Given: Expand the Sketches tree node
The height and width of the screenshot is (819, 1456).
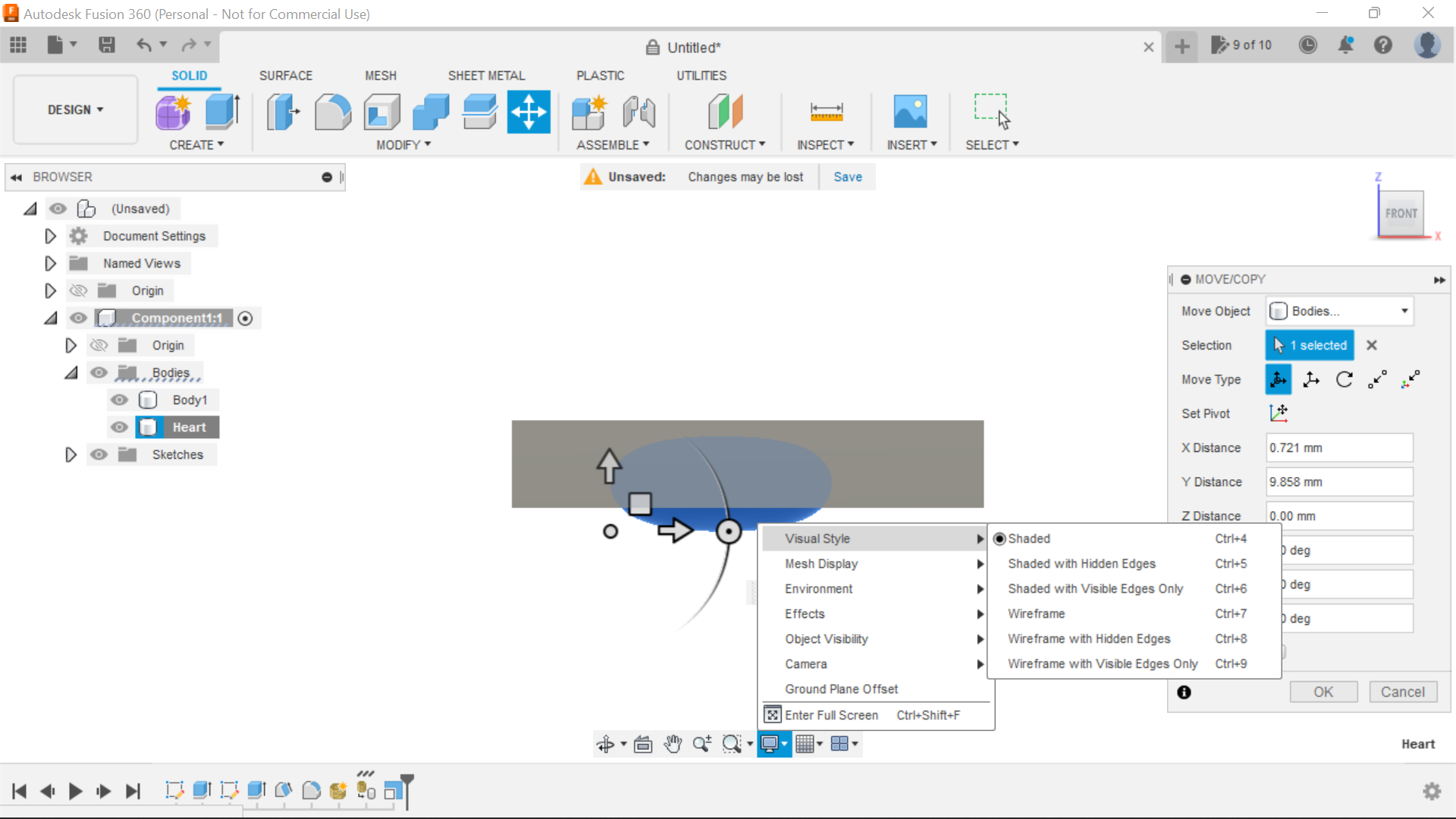Looking at the screenshot, I should [x=71, y=454].
